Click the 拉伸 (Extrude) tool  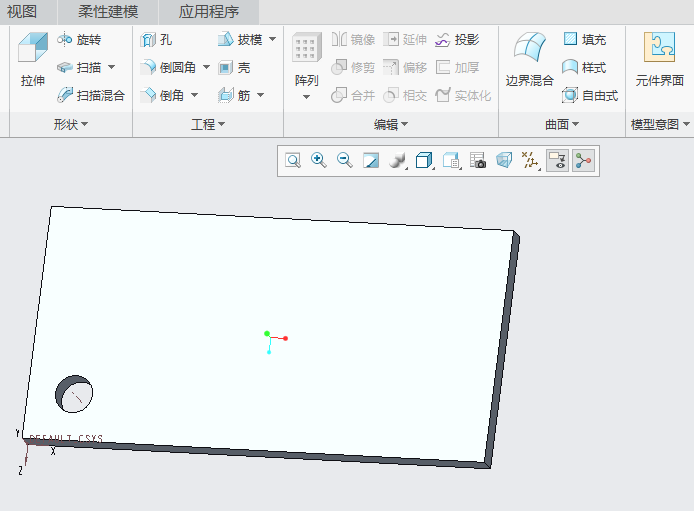tap(33, 61)
